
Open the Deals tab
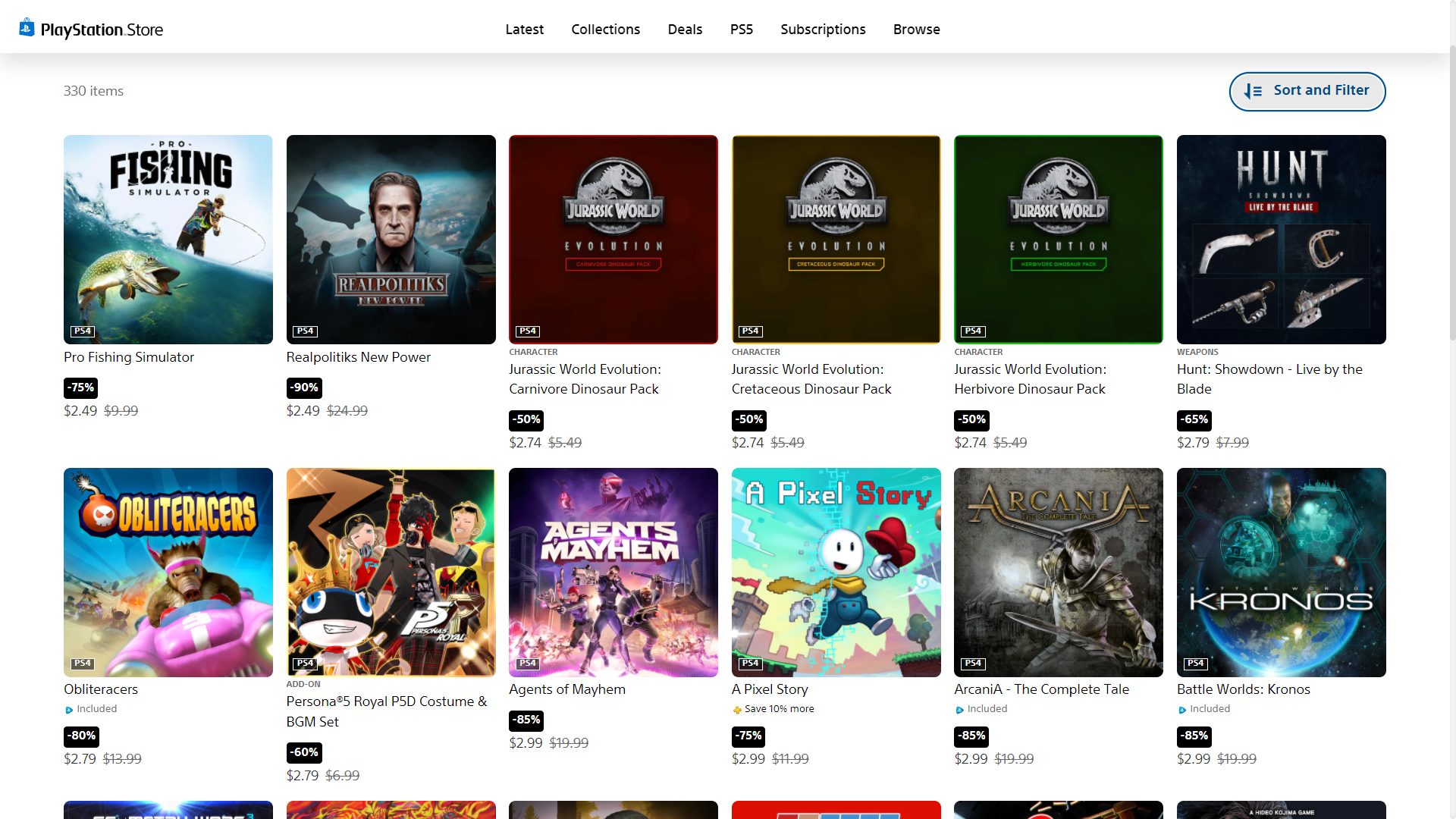pos(685,30)
